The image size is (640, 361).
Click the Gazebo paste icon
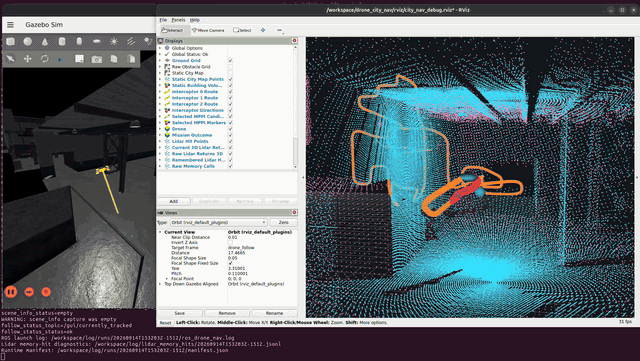click(x=131, y=59)
